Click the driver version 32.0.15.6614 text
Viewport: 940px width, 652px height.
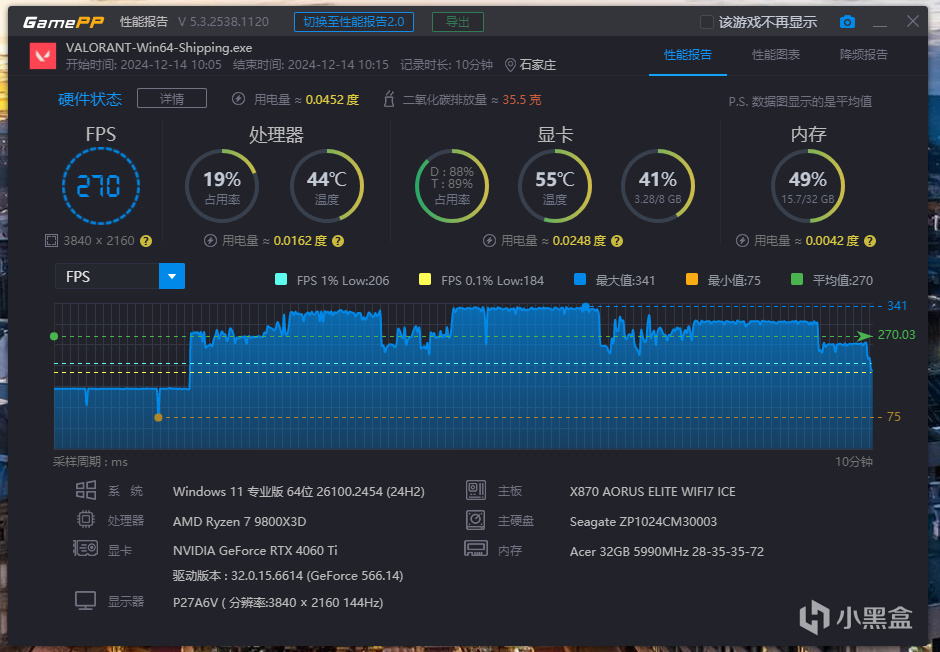(x=288, y=576)
